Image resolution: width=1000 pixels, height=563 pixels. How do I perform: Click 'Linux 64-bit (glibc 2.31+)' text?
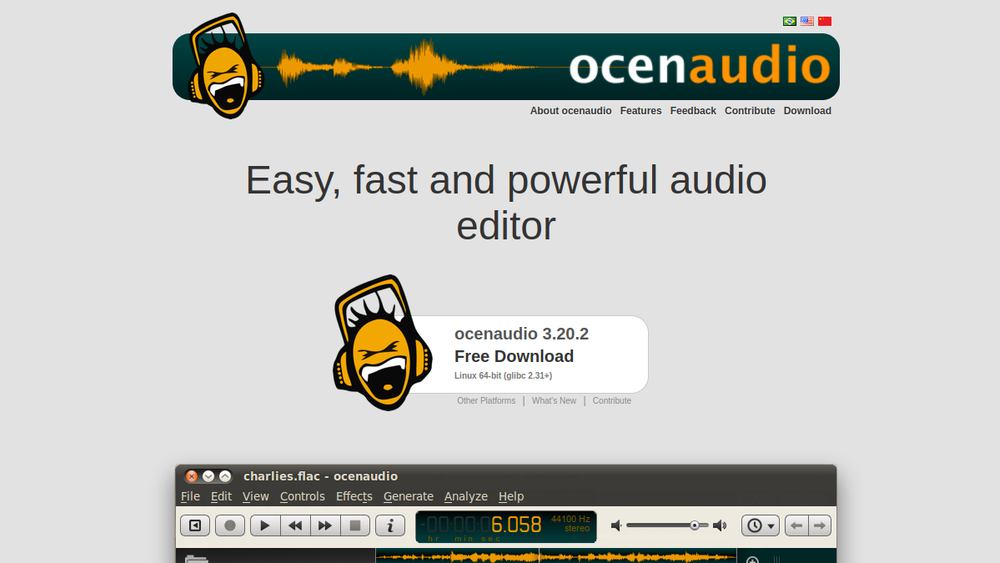503,376
